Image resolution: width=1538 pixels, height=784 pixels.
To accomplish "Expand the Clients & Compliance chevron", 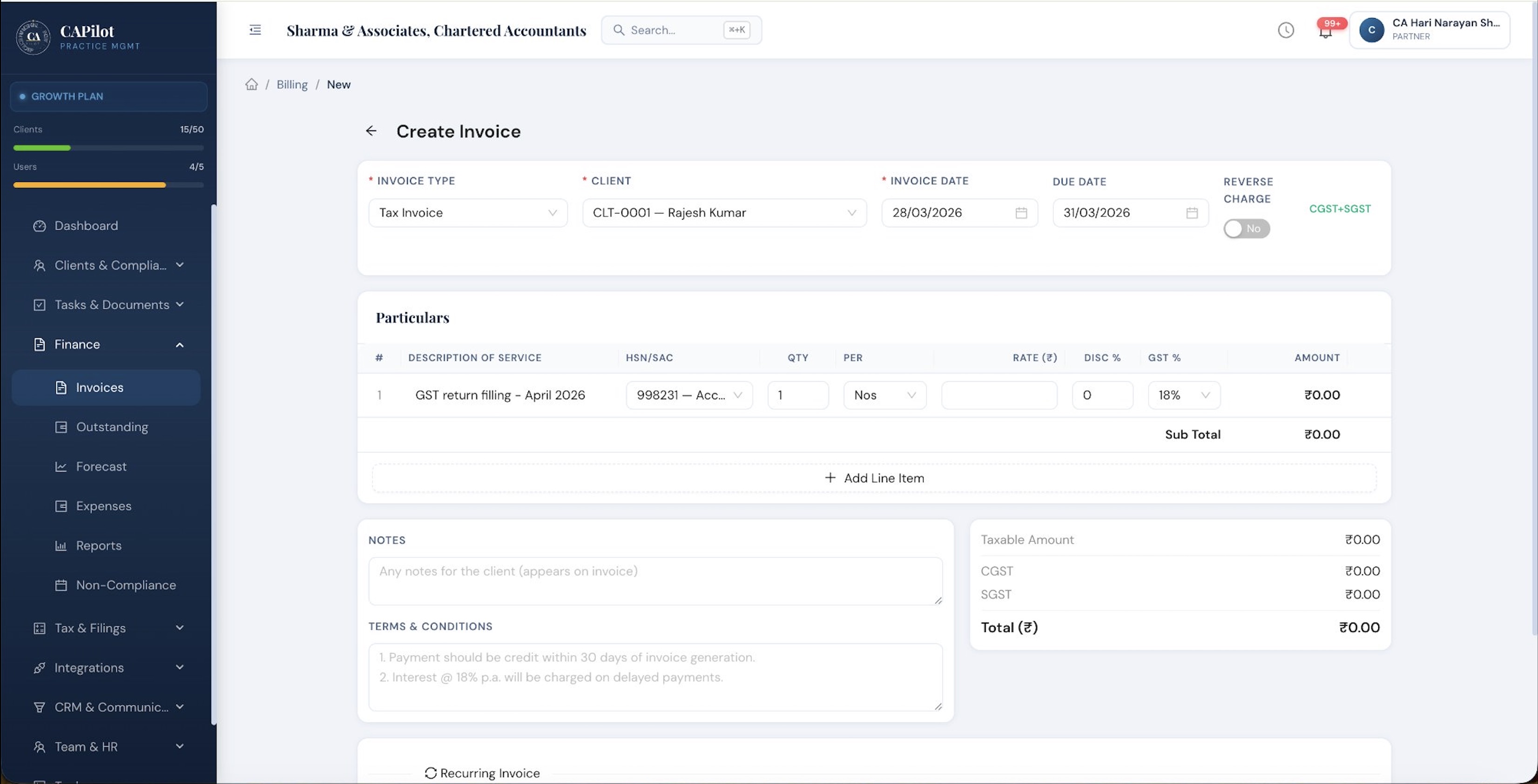I will [180, 265].
